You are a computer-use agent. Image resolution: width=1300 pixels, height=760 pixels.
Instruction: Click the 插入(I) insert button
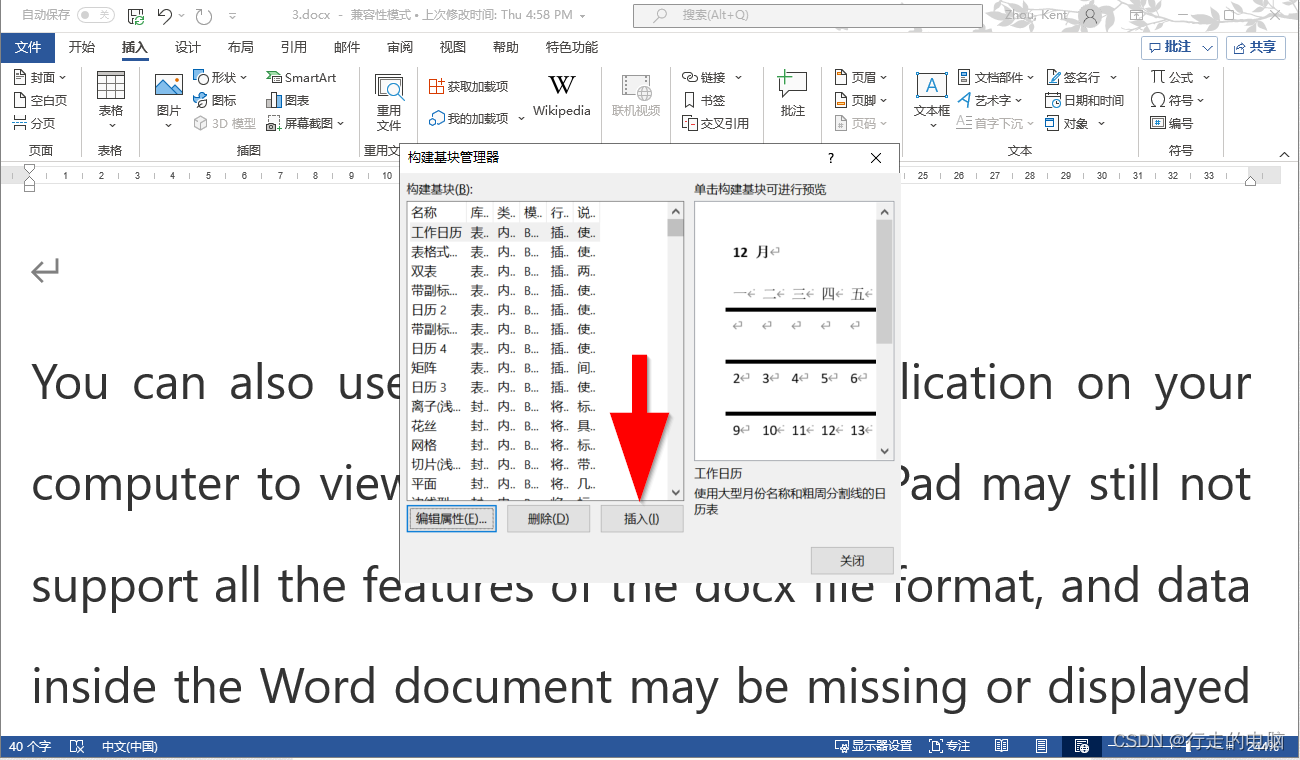point(642,519)
